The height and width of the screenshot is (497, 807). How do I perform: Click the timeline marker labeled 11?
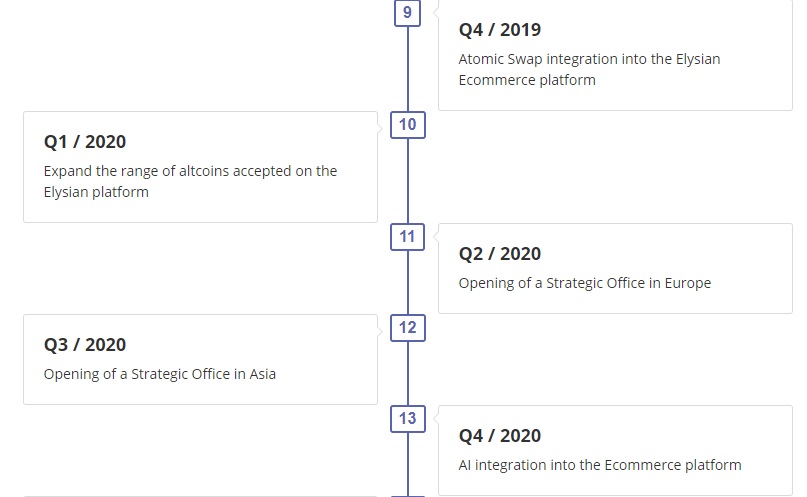(407, 237)
